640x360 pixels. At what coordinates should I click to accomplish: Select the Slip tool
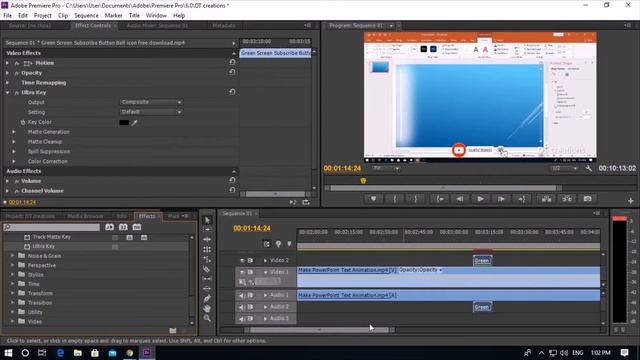pyautogui.click(x=207, y=279)
